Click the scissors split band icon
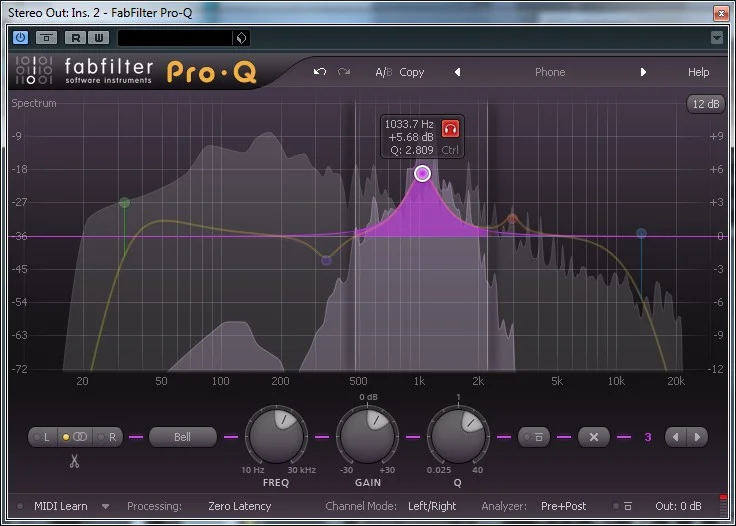The image size is (736, 526). click(x=74, y=461)
